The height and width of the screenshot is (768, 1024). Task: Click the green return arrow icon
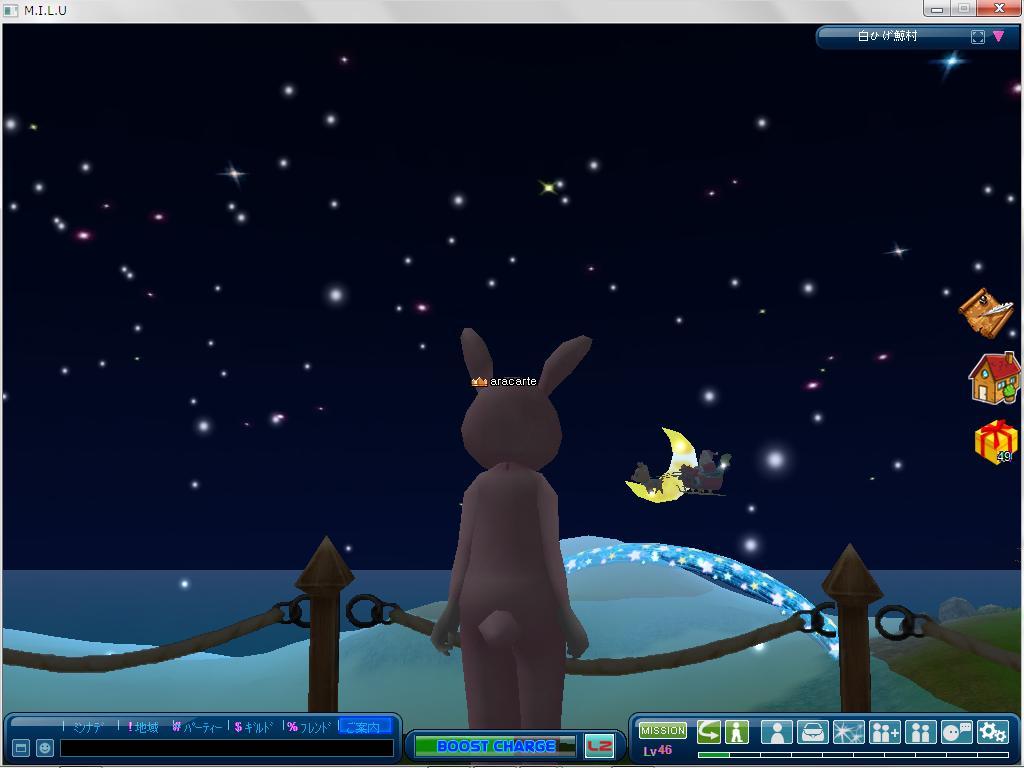[x=709, y=731]
